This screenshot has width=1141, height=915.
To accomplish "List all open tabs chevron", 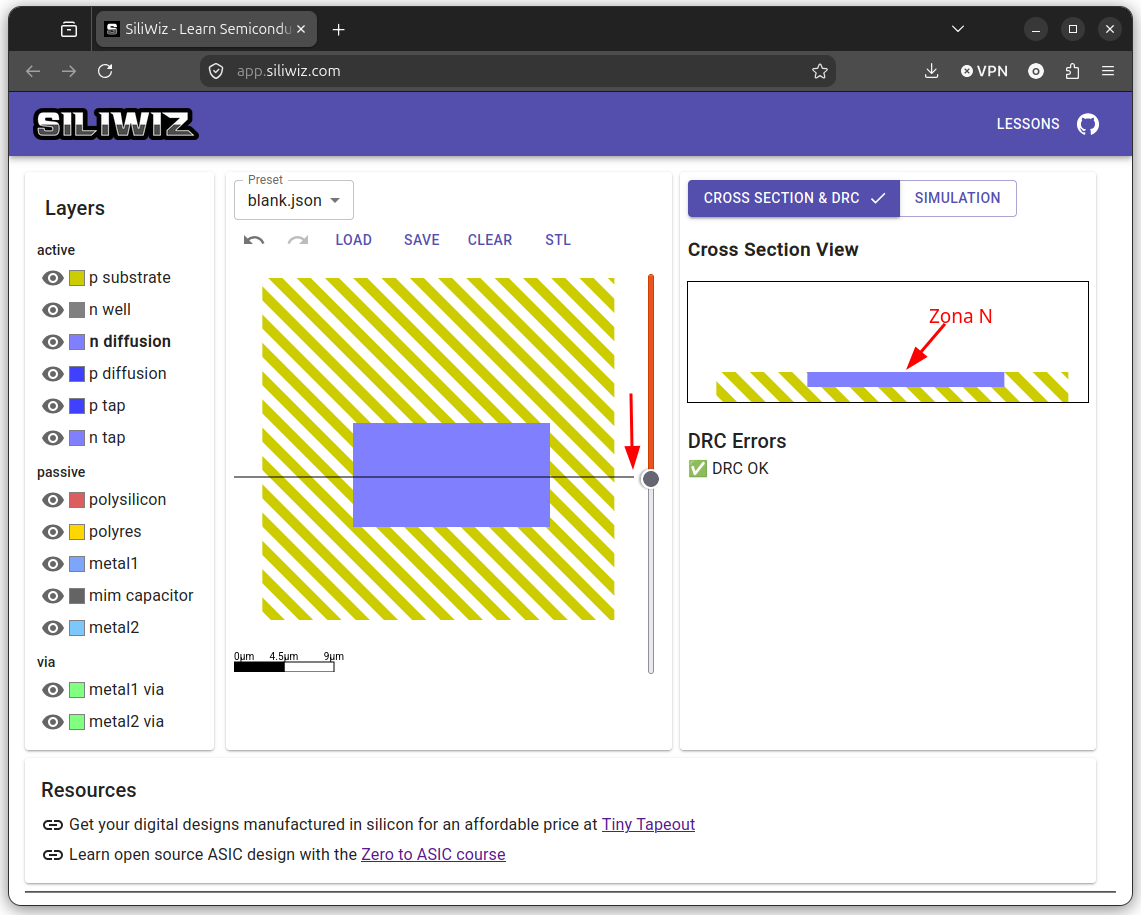I will (x=958, y=29).
